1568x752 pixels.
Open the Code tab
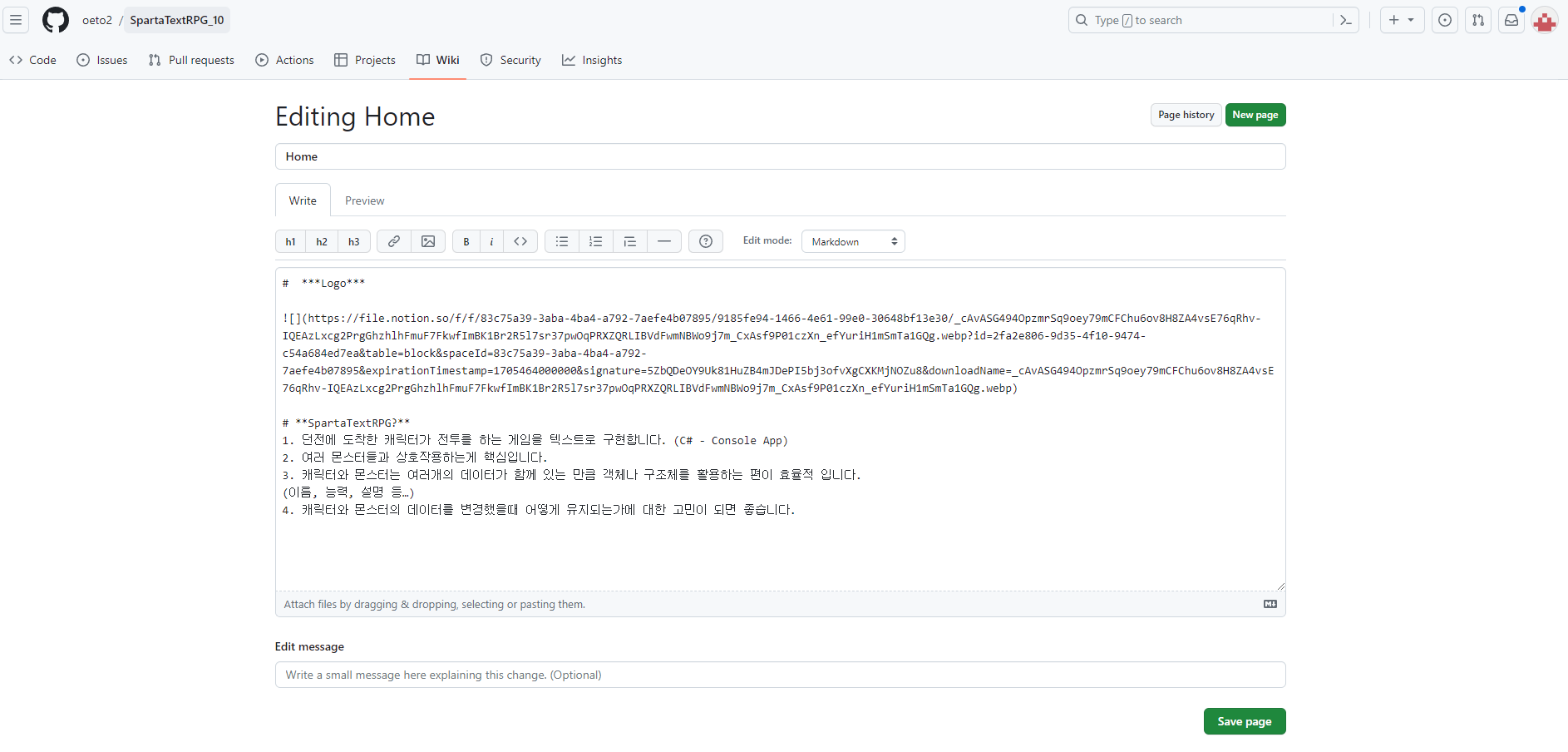[33, 60]
